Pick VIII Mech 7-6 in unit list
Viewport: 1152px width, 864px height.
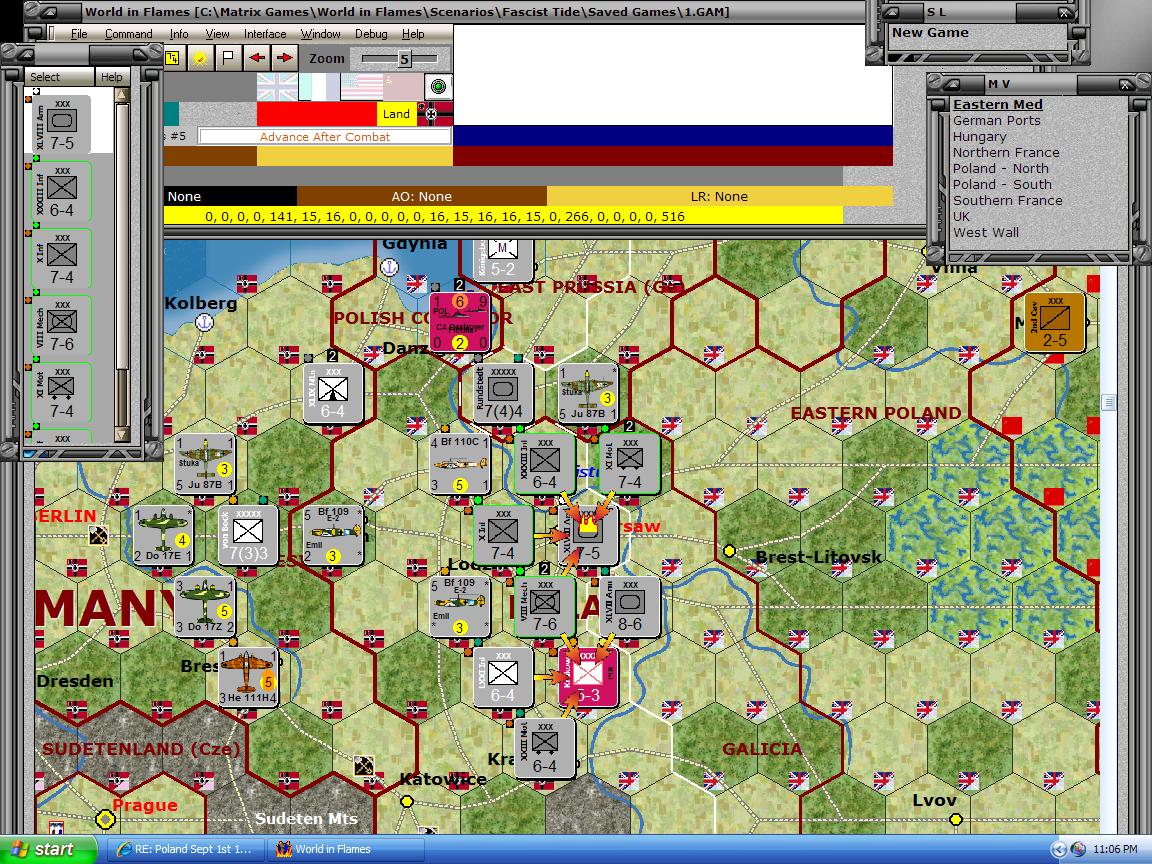point(62,325)
